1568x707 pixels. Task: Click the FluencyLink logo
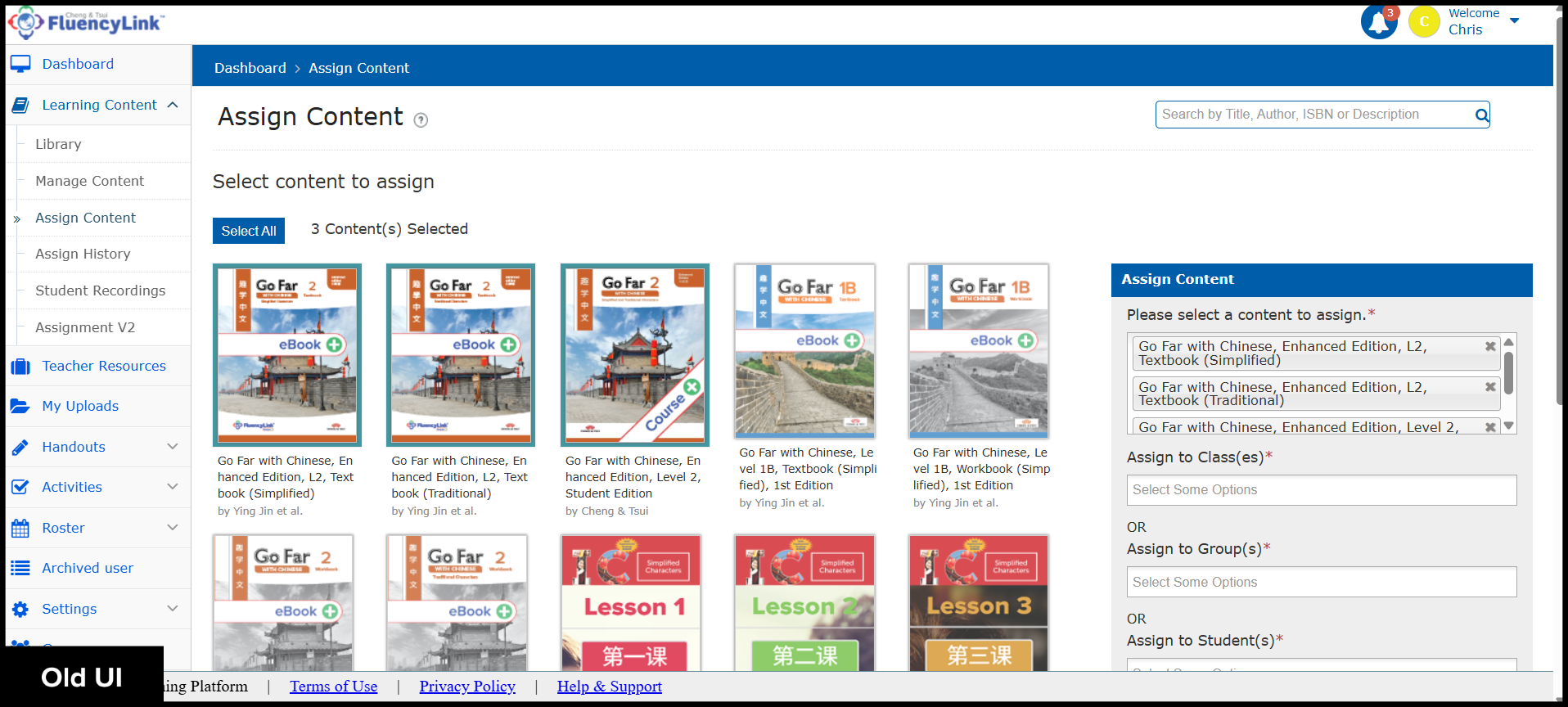coord(87,23)
